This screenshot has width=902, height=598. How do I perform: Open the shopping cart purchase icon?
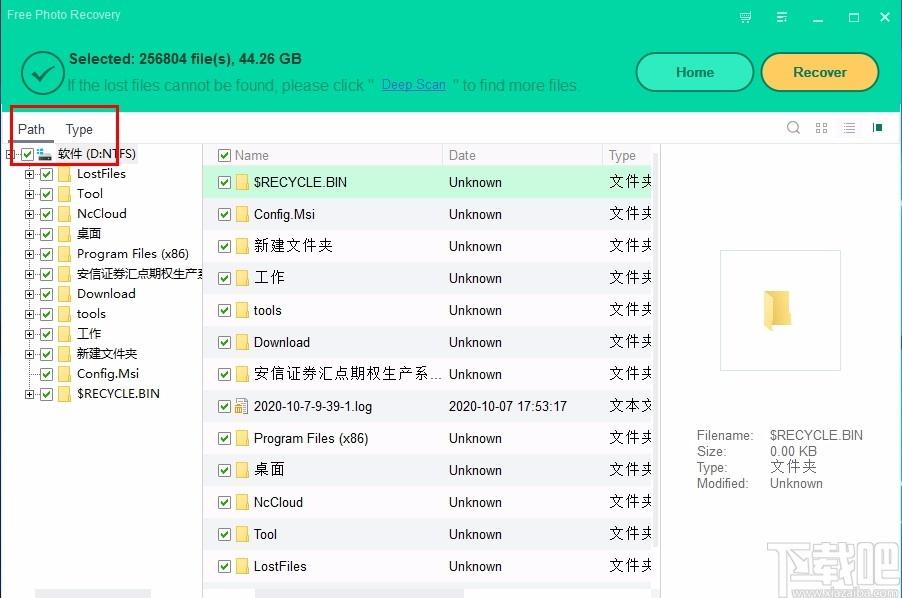pos(745,17)
